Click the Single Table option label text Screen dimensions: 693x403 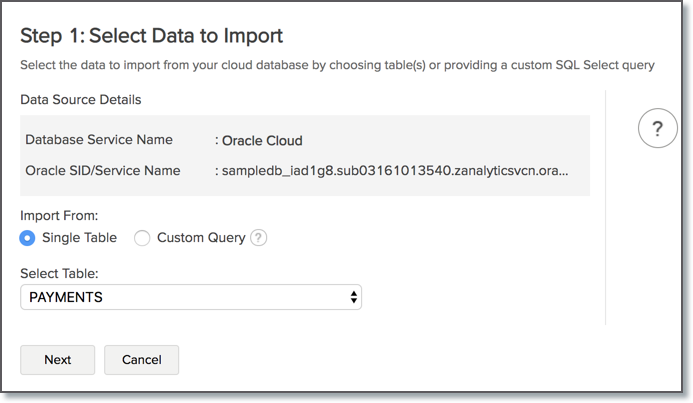pyautogui.click(x=79, y=238)
